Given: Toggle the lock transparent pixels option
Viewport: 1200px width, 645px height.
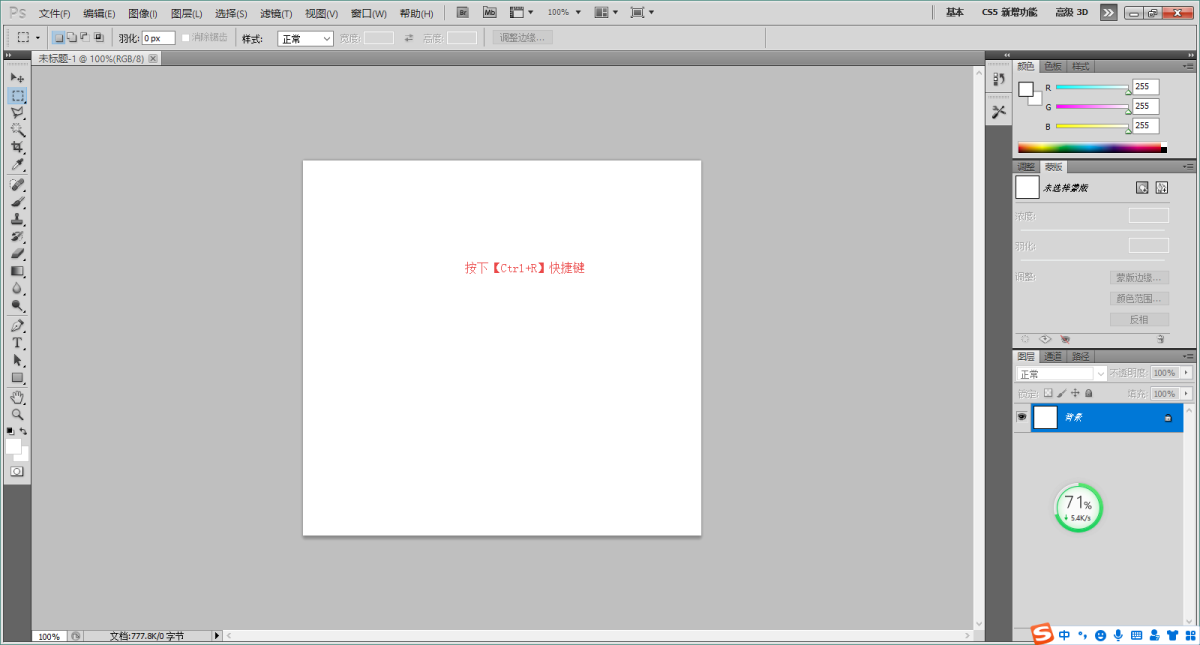Looking at the screenshot, I should click(1048, 394).
